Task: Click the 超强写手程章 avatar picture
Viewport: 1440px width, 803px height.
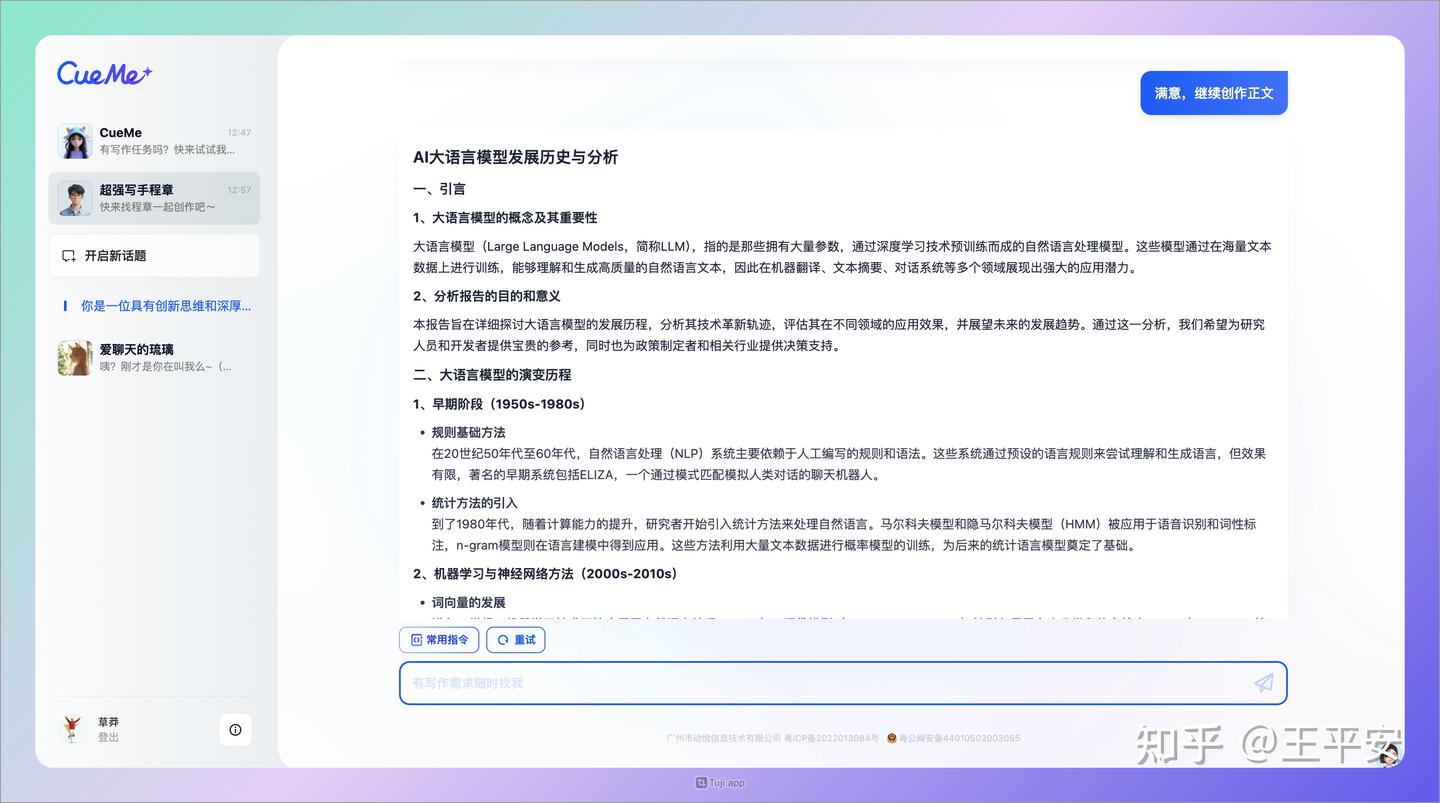Action: [x=74, y=198]
